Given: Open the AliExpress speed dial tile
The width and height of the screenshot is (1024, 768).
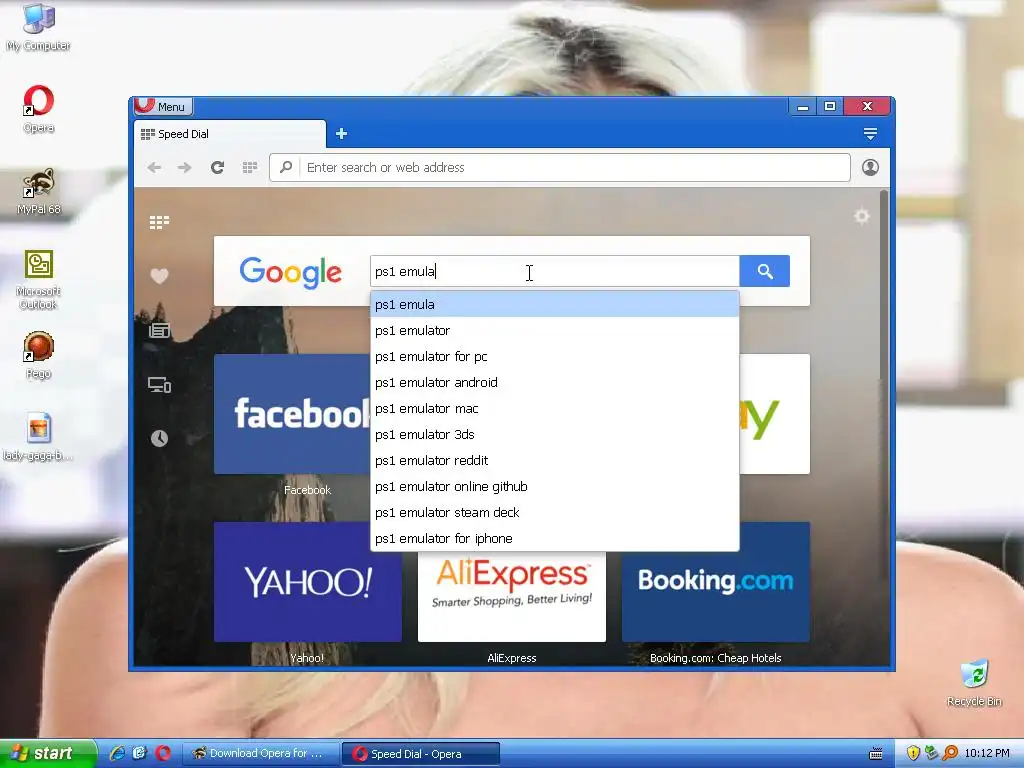Looking at the screenshot, I should coord(512,596).
